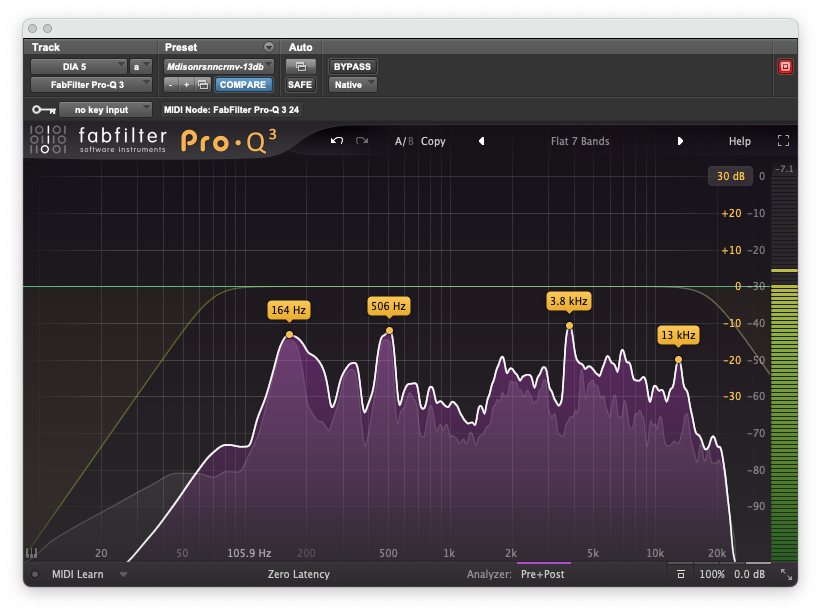
Task: Open Zero Latency processing mode menu
Action: tap(298, 574)
